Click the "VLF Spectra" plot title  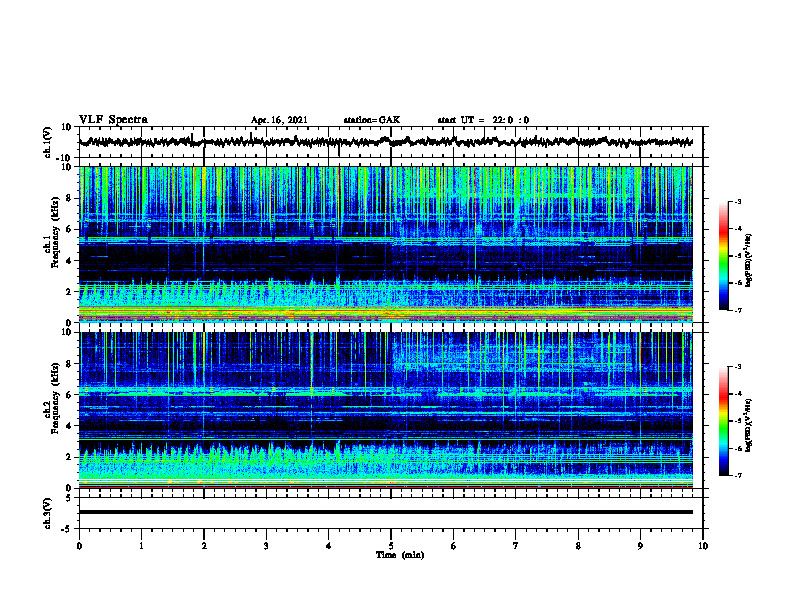pos(113,120)
